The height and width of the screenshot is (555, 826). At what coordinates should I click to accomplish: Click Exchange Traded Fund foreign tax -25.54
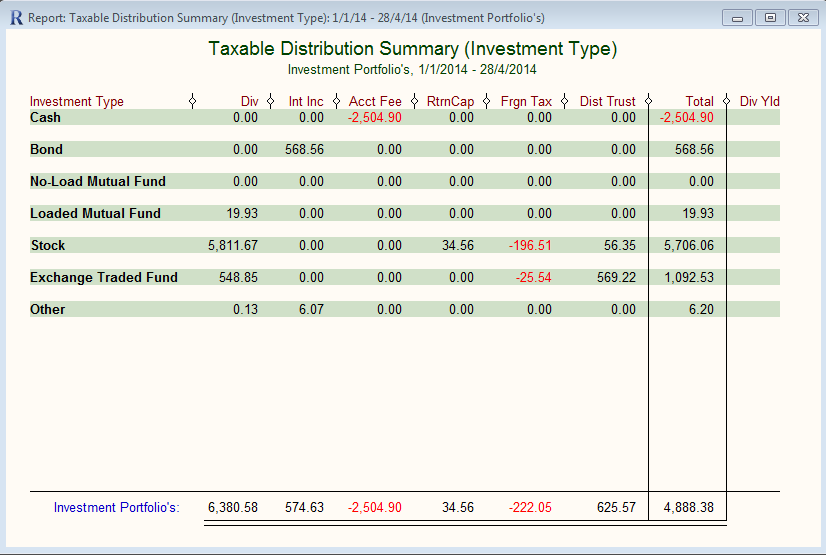pos(534,278)
